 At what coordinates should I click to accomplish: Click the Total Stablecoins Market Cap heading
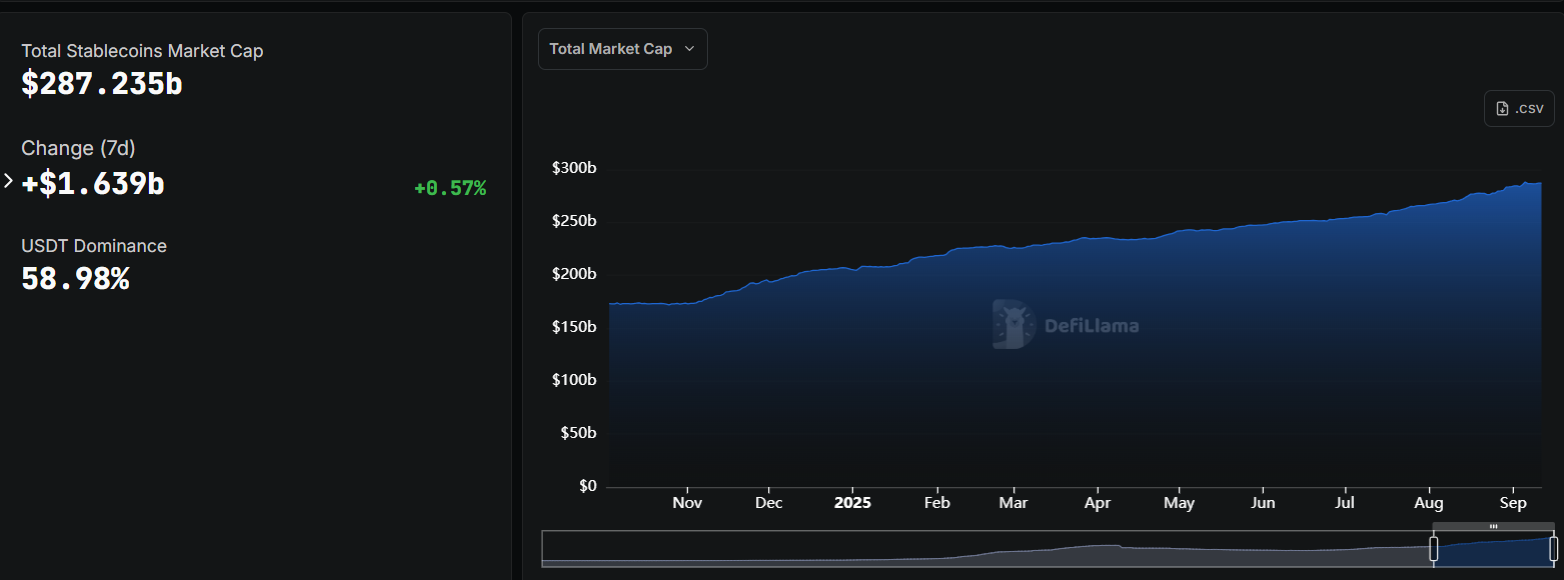click(142, 51)
